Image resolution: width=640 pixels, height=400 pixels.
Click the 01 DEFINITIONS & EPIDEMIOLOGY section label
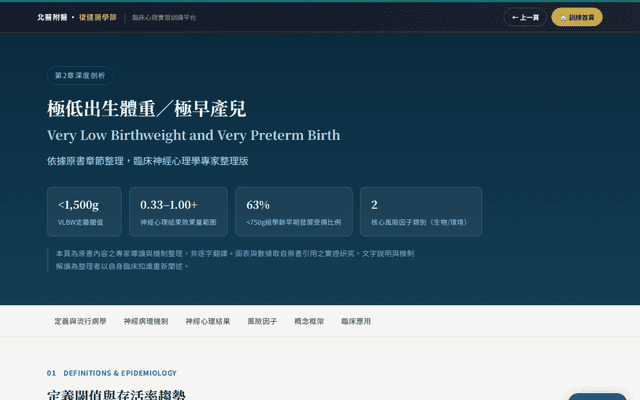coord(112,373)
